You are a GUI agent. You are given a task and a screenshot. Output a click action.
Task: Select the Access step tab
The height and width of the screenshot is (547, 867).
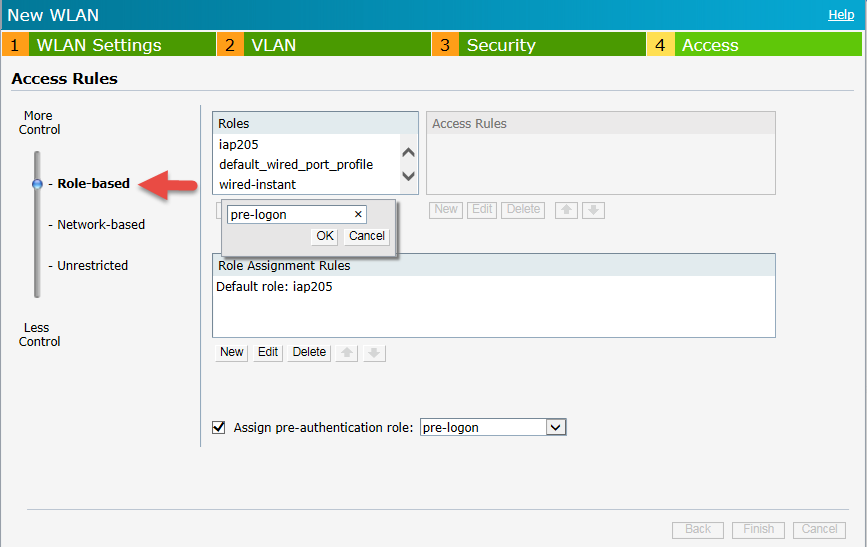[x=754, y=44]
